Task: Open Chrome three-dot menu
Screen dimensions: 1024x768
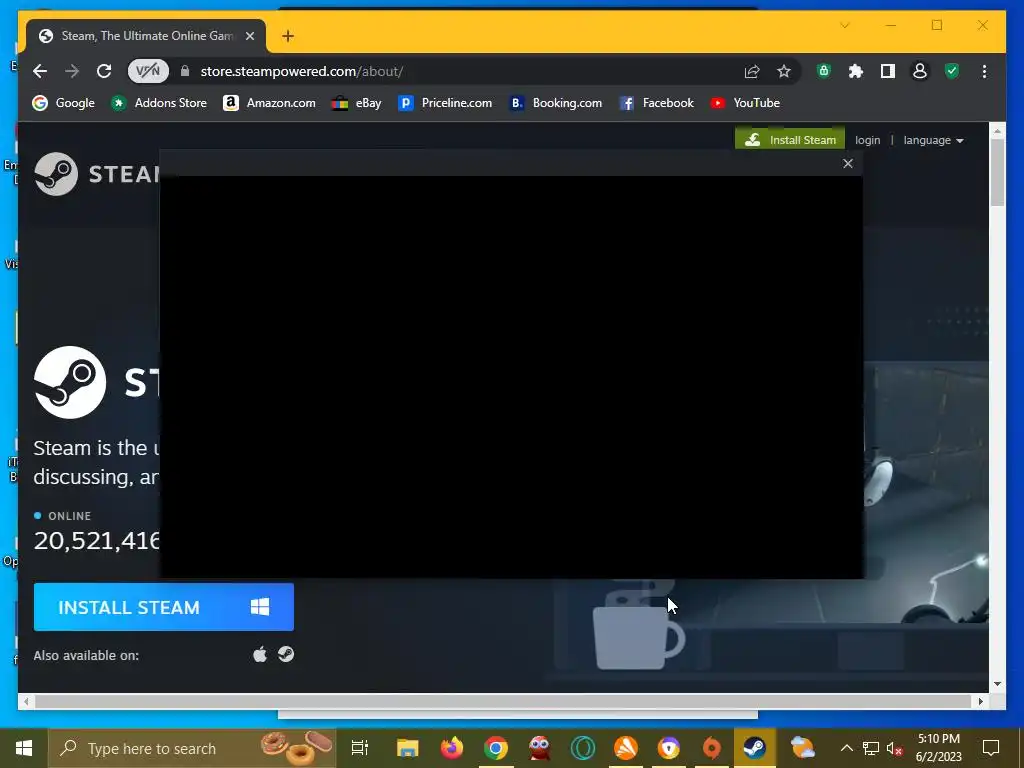Action: pos(984,71)
